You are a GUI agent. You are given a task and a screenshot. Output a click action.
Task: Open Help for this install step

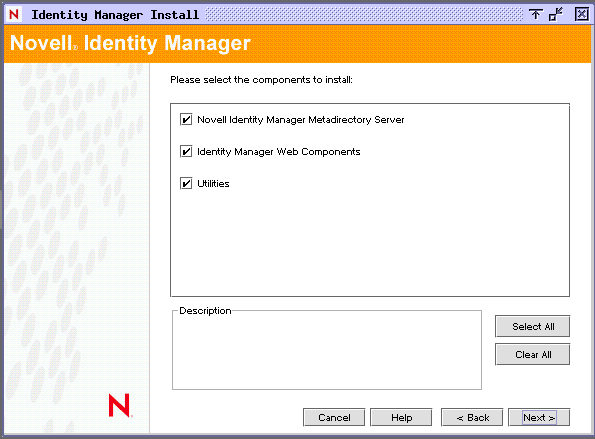[x=401, y=417]
